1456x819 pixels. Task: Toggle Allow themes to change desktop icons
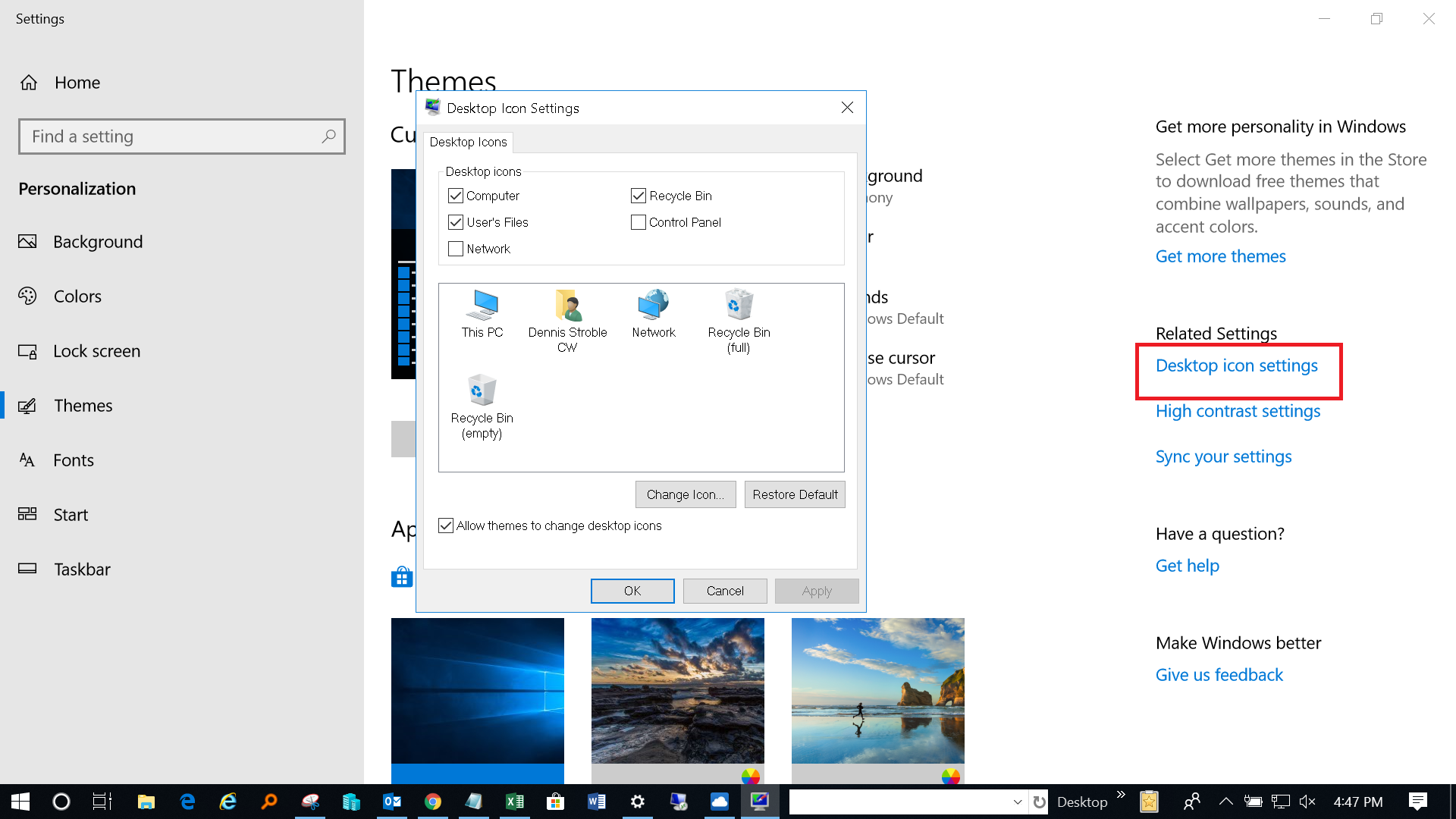[447, 525]
